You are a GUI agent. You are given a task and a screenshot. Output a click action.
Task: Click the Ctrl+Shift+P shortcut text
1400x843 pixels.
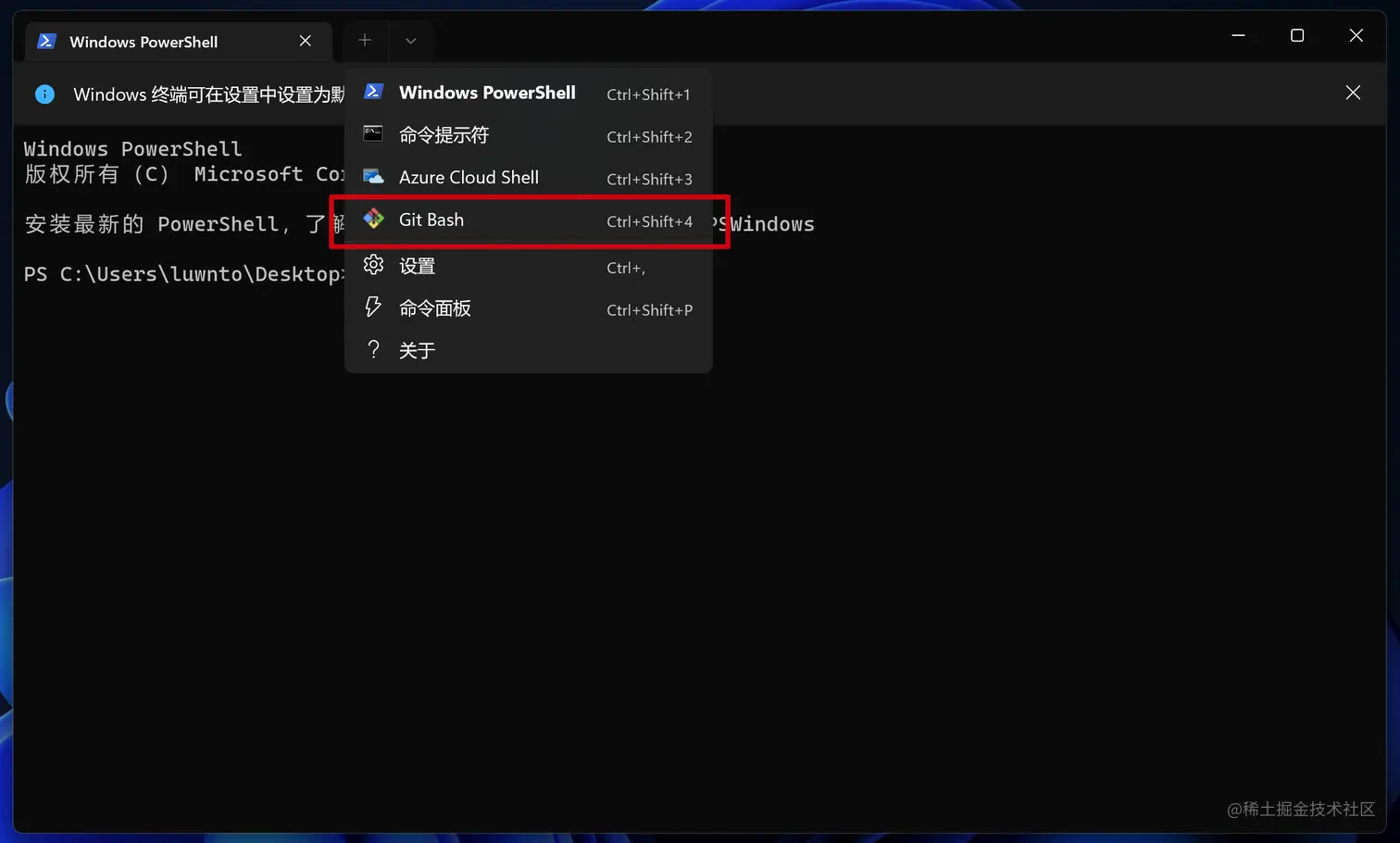649,310
